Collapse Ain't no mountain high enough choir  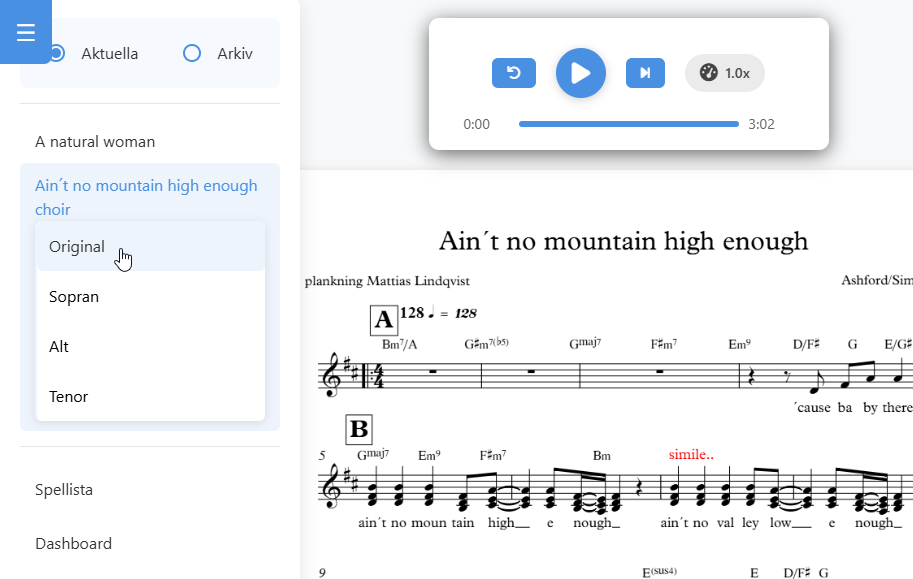coord(146,197)
